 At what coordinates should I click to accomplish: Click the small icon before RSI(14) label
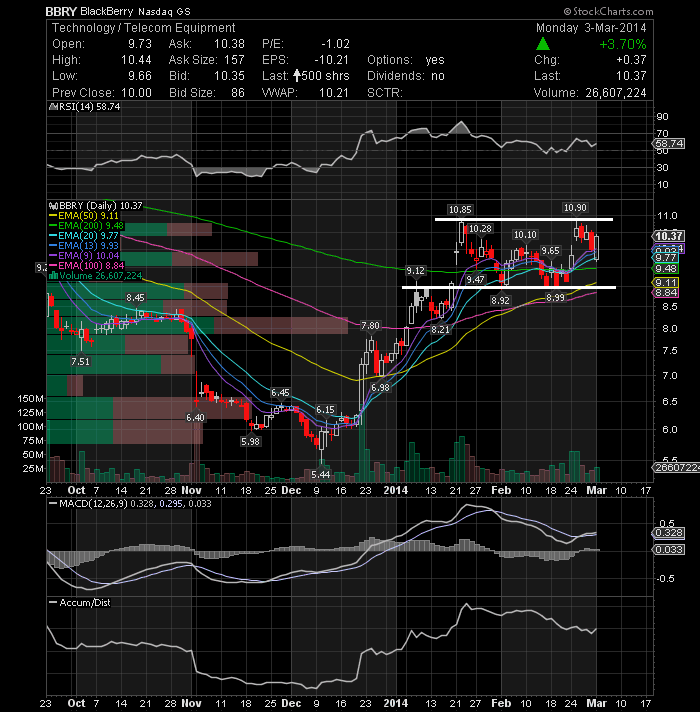53,107
